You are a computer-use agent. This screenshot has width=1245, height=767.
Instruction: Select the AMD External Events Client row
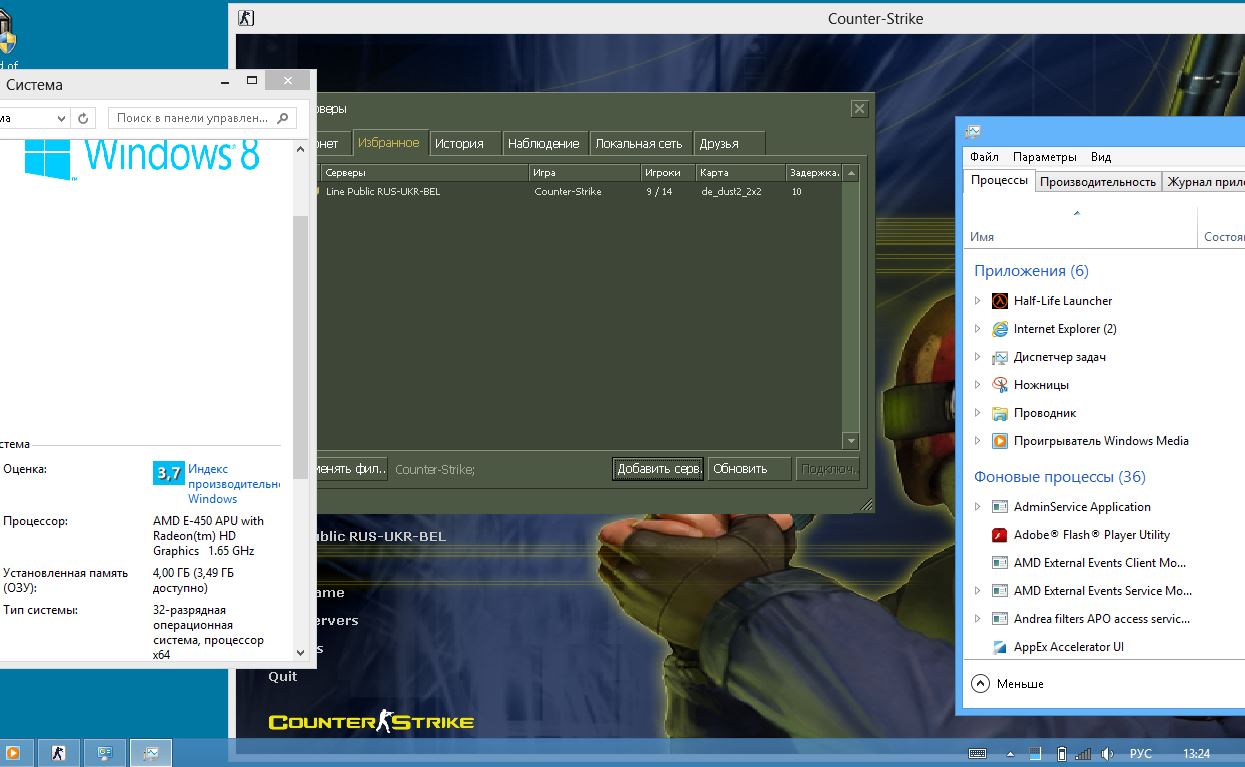[x=1104, y=563]
